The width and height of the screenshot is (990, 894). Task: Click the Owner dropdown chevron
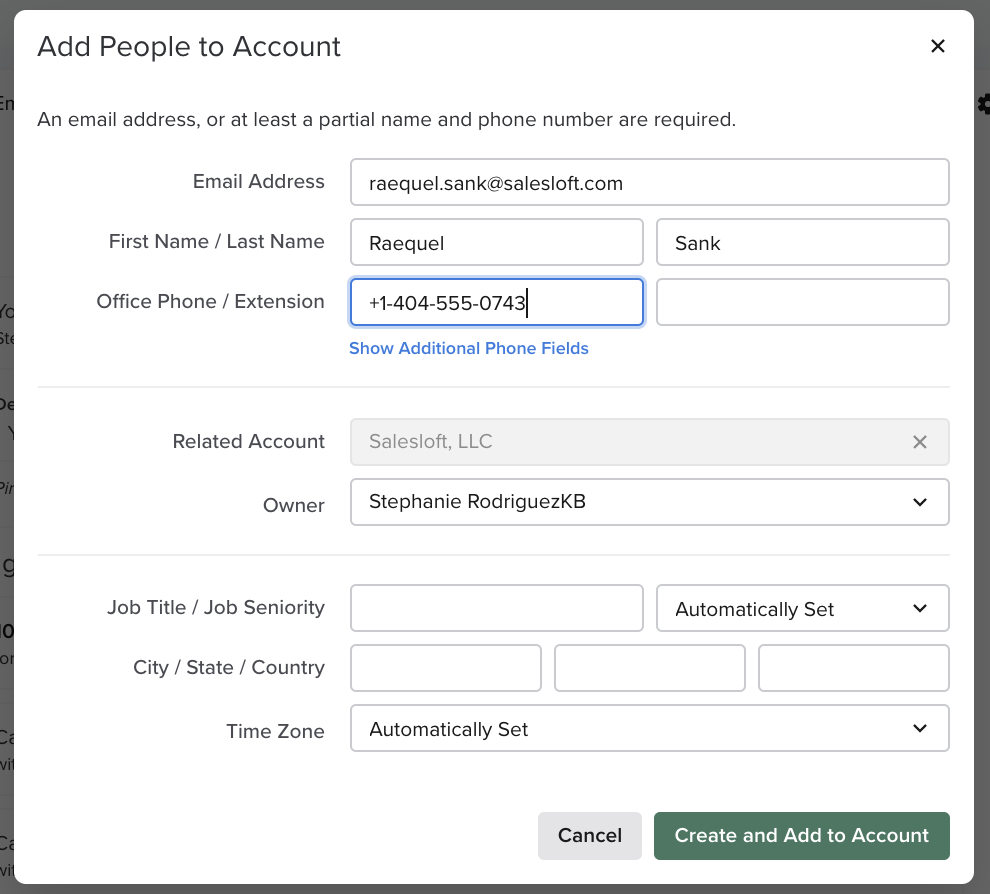(919, 502)
